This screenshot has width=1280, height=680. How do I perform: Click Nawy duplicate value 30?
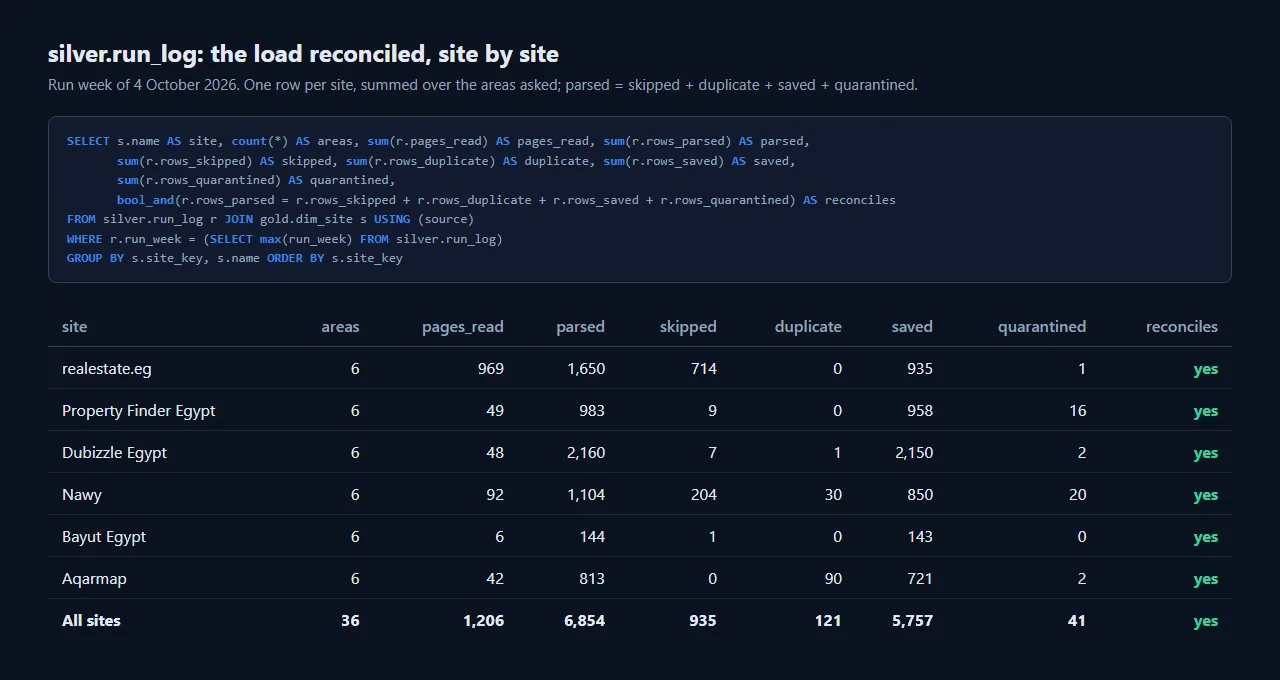pos(833,495)
